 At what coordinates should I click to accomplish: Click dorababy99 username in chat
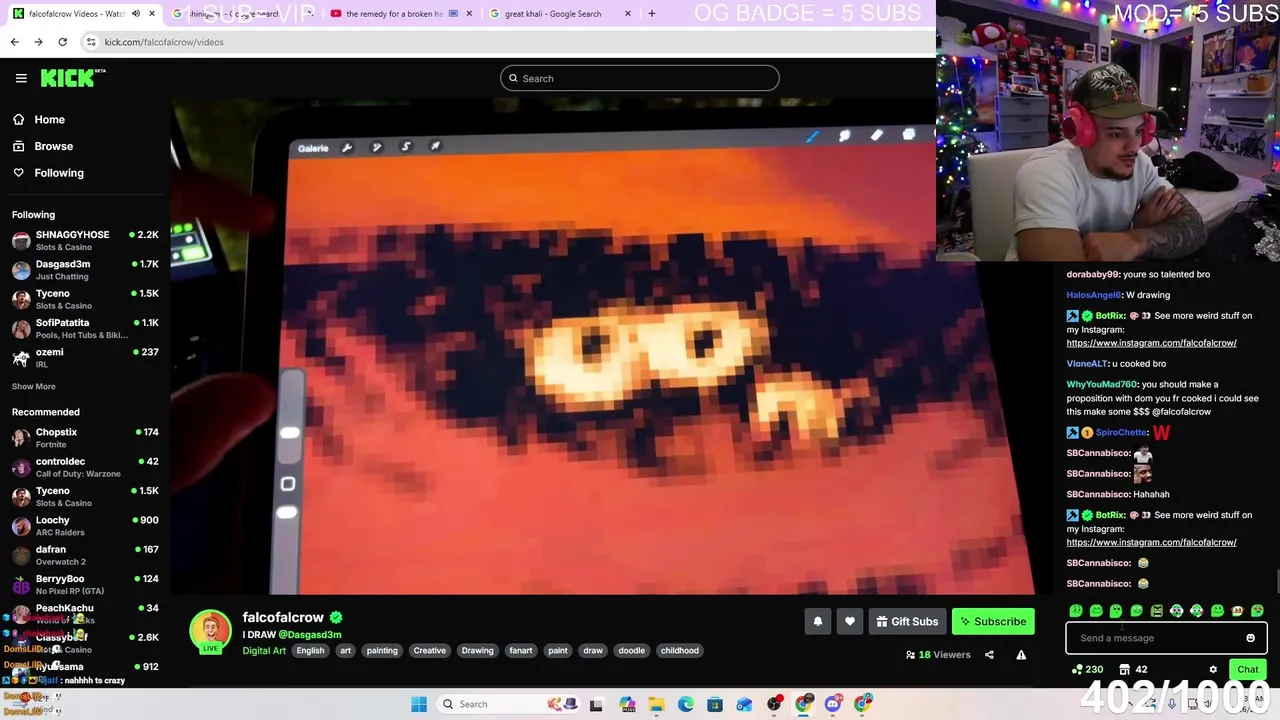[1092, 274]
